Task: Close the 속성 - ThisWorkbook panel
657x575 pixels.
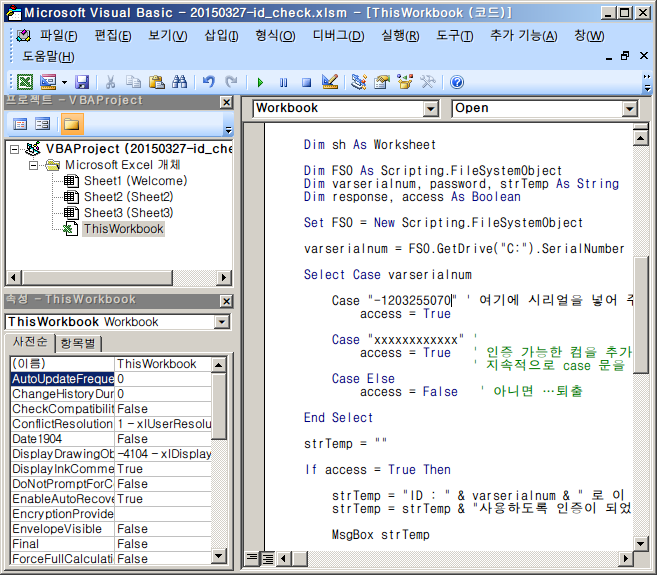Action: tap(226, 301)
